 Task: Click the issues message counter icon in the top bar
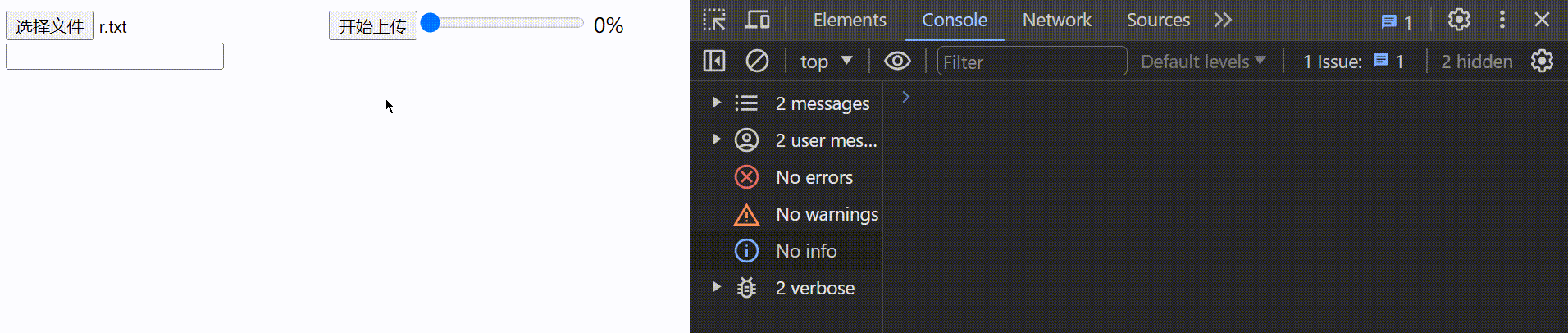click(1396, 21)
